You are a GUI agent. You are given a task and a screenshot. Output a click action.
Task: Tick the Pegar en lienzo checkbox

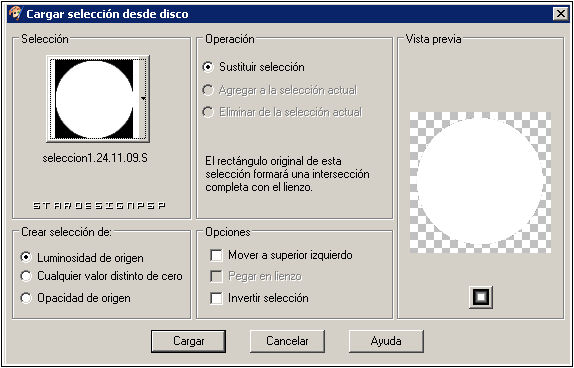click(216, 276)
